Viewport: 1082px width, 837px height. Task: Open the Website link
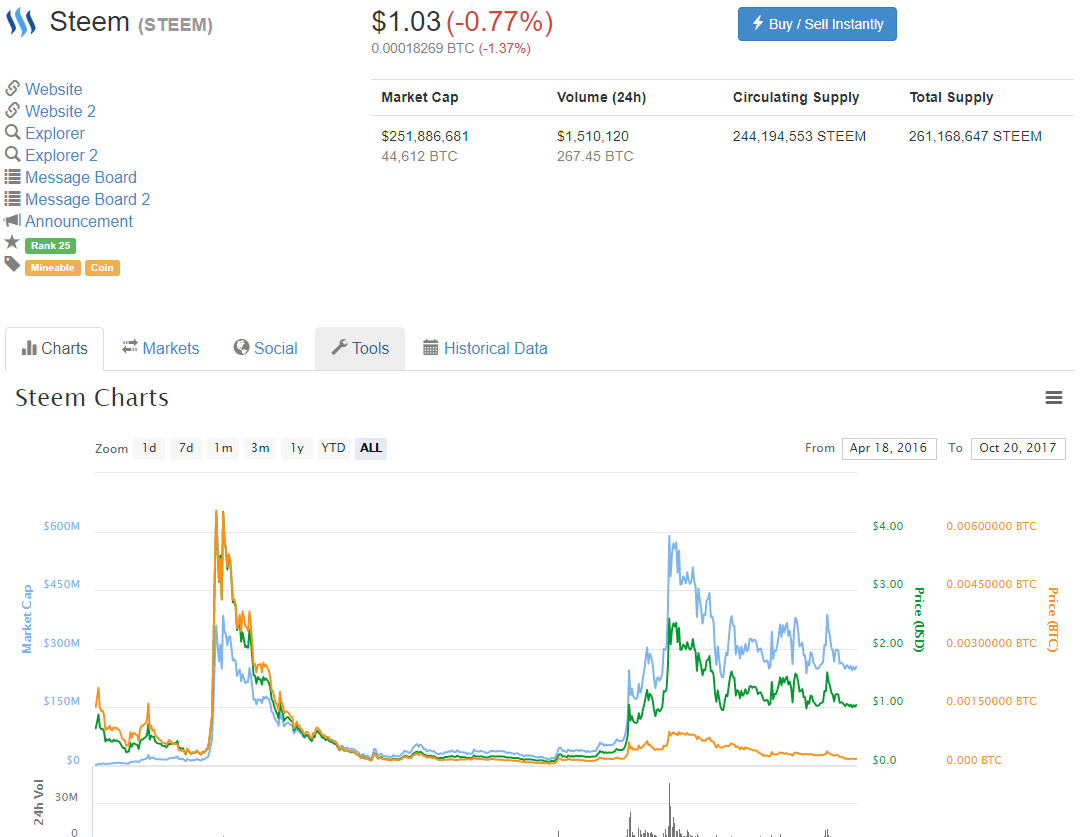tap(54, 89)
